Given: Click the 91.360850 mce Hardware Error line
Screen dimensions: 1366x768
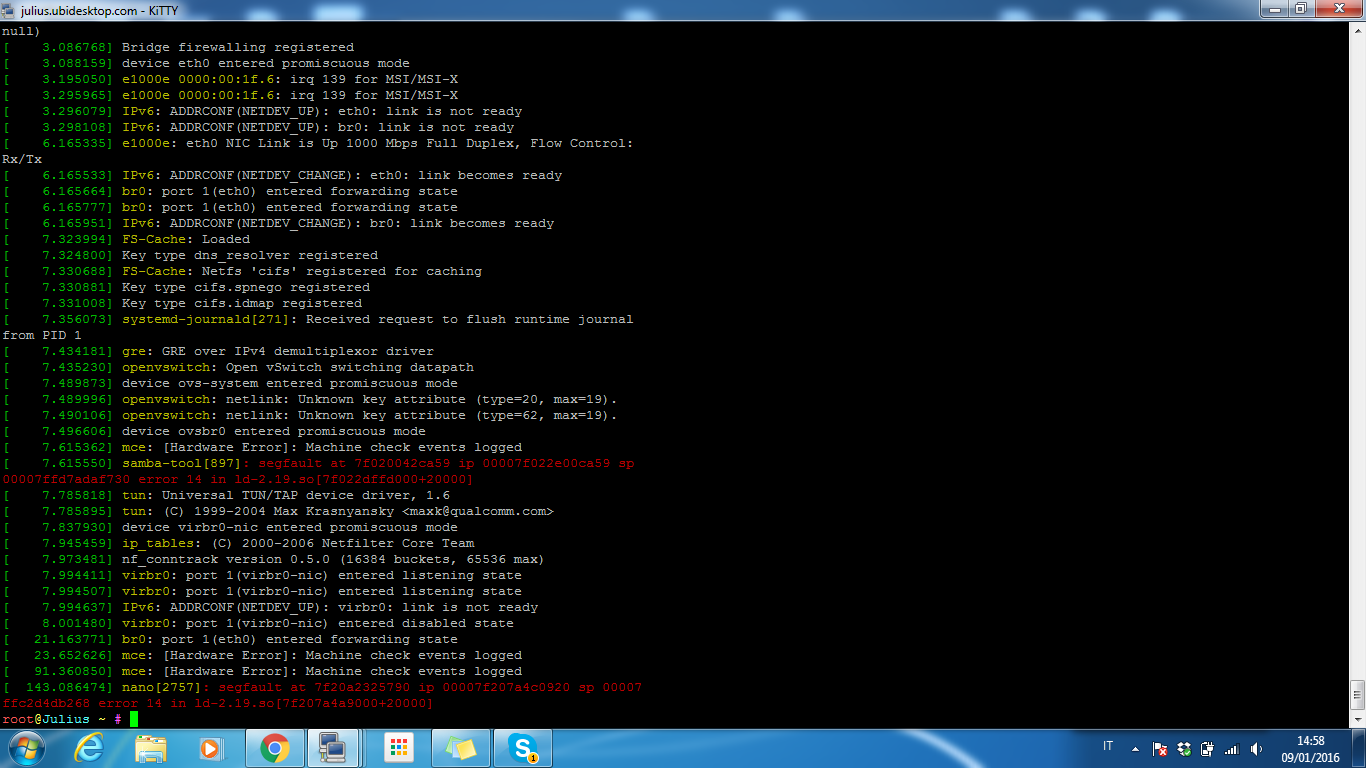Looking at the screenshot, I should pyautogui.click(x=262, y=671).
